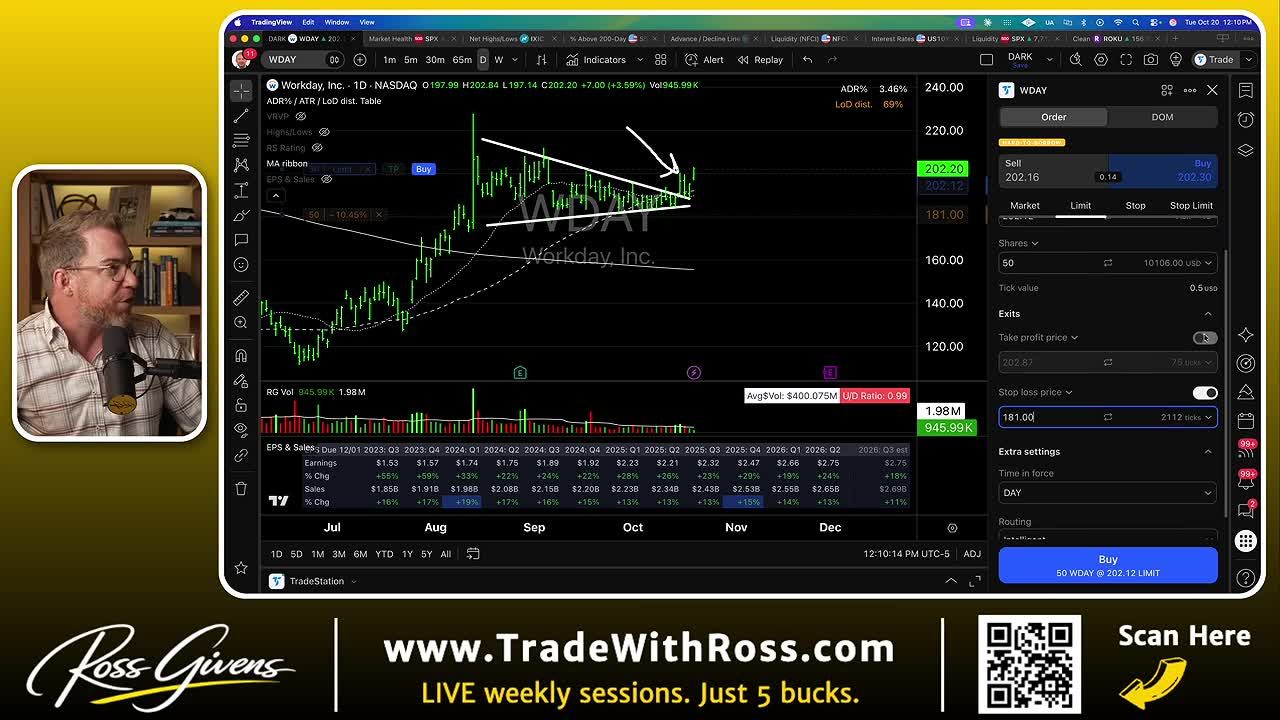The height and width of the screenshot is (720, 1280).
Task: Open quick search icon in toolbar
Action: coord(1076,60)
